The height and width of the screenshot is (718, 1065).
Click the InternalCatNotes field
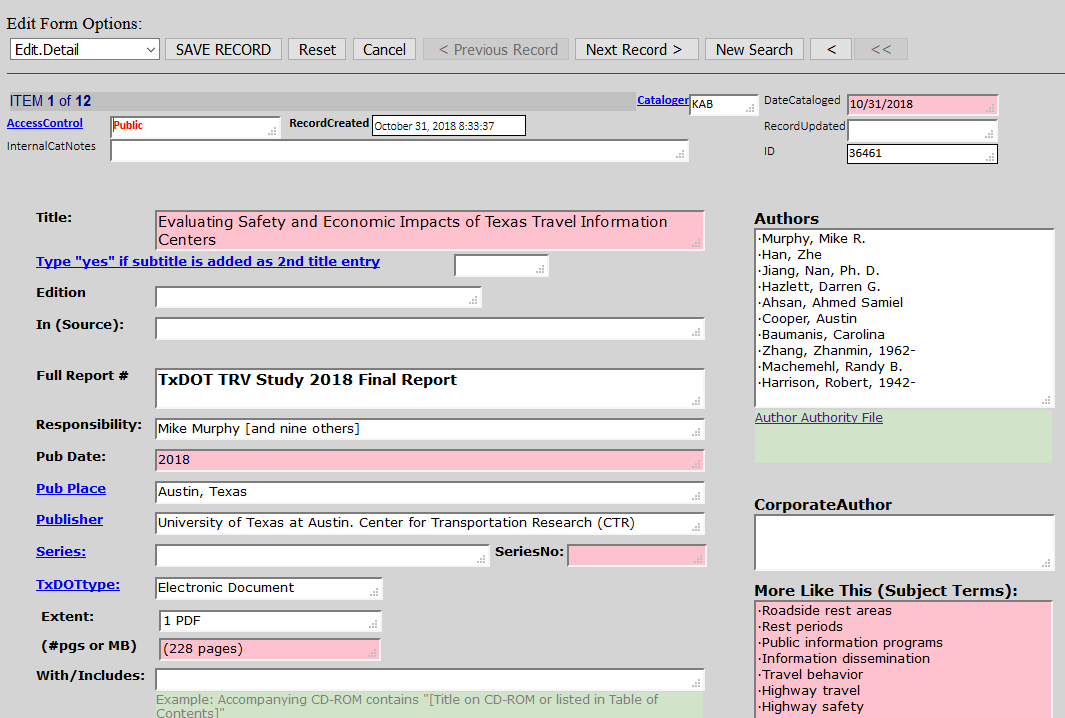click(x=399, y=151)
